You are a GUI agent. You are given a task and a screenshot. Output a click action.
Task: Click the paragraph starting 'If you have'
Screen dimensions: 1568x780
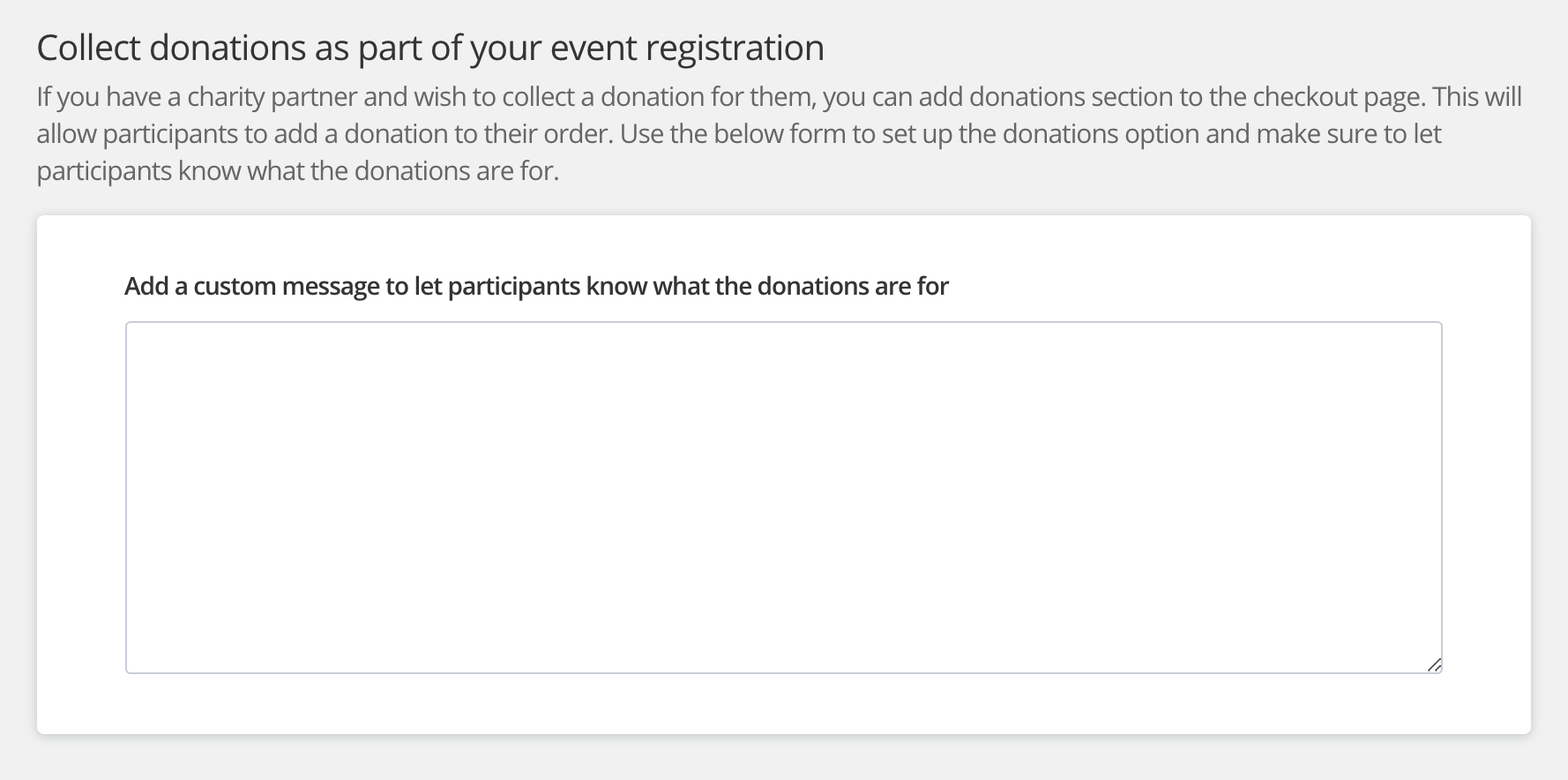779,133
